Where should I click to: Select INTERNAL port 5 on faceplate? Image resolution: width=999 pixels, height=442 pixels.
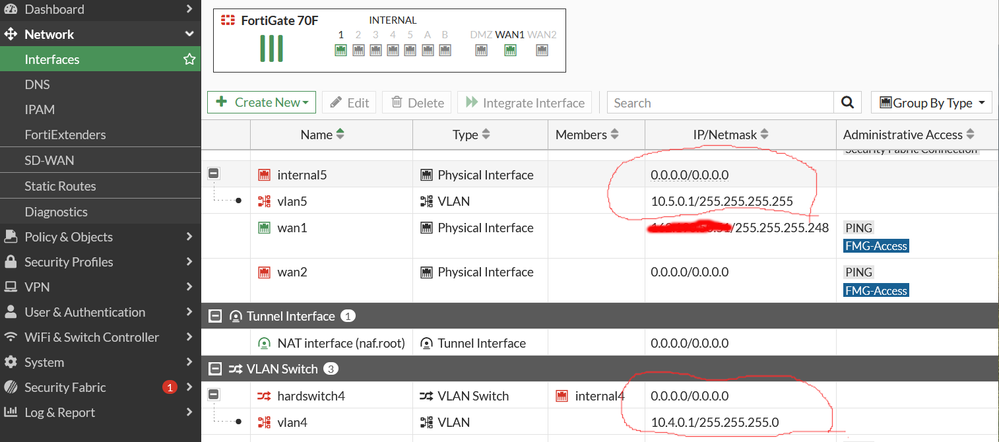[x=410, y=51]
